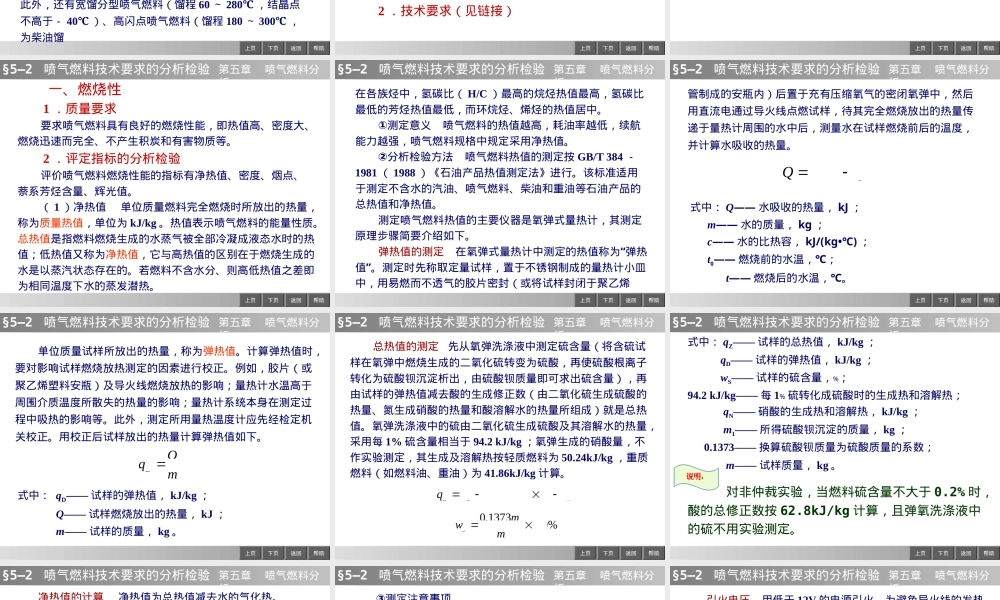
Task: Click 帮助 on the 说明 note slide
Action: pyautogui.click(x=989, y=553)
